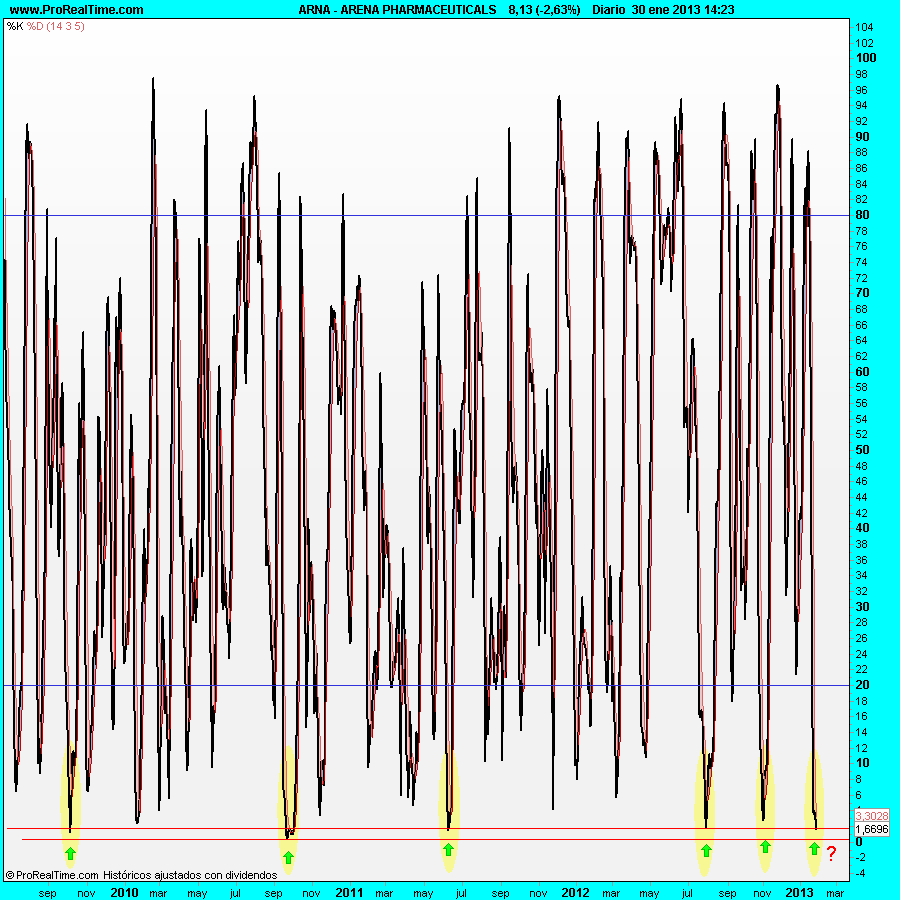Click the black 1,6696 value tag
This screenshot has width=900, height=900.
[872, 829]
